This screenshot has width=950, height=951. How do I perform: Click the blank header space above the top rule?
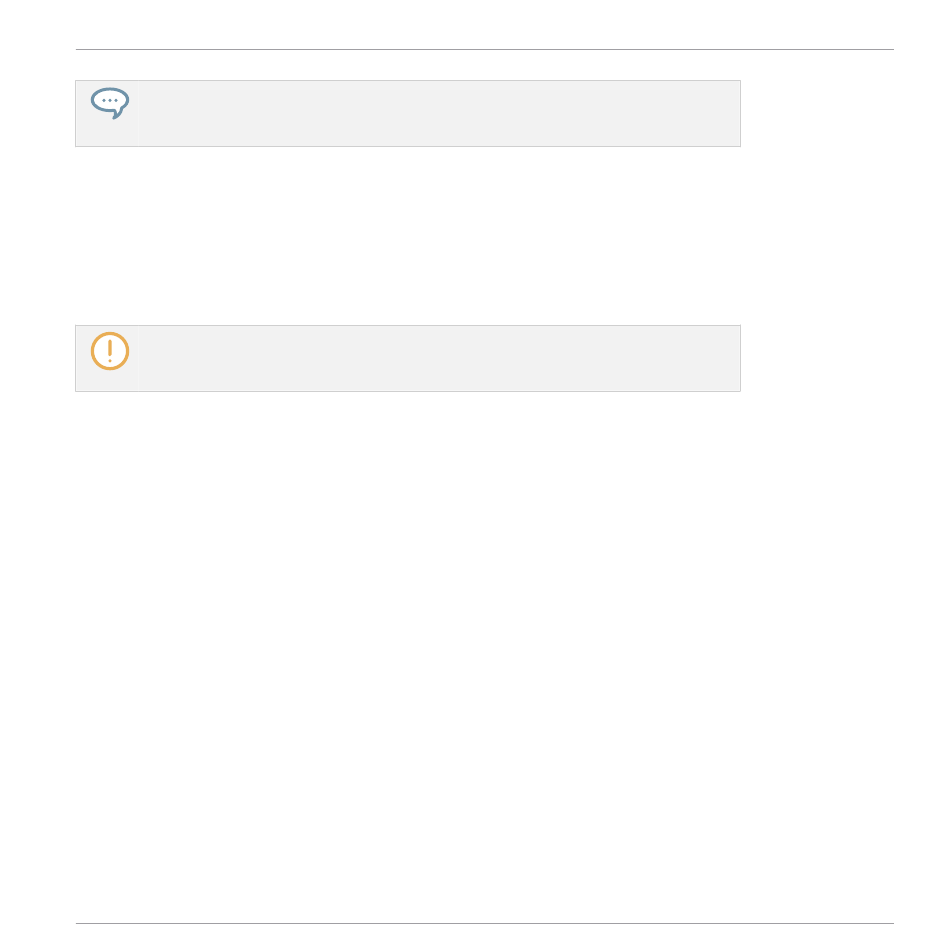coord(485,24)
